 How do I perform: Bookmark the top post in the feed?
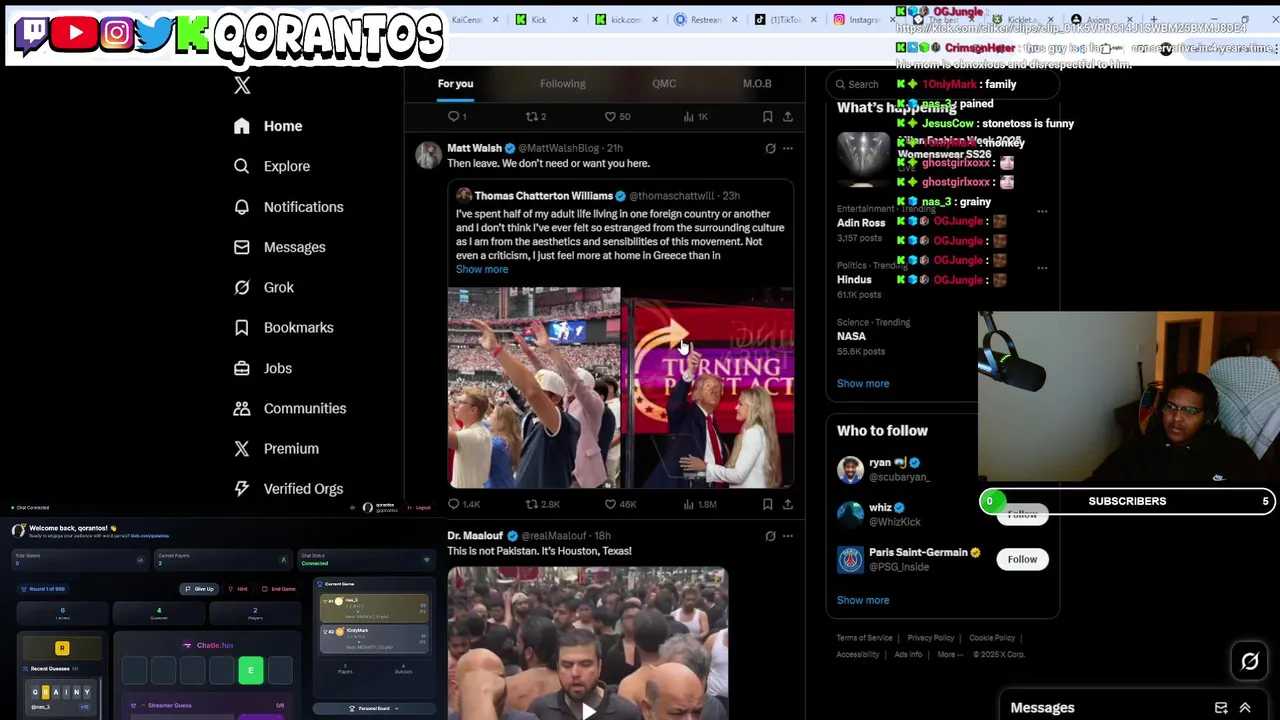[767, 117]
